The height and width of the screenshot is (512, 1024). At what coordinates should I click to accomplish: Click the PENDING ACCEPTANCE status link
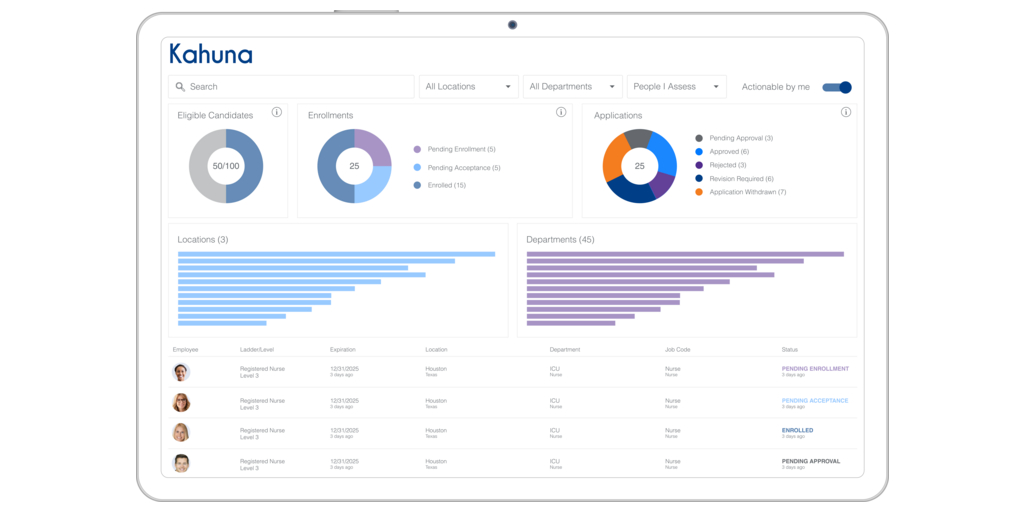815,401
